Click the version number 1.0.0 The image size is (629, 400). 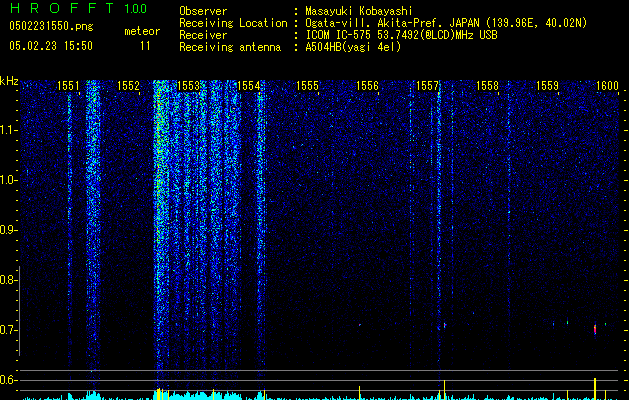136,9
